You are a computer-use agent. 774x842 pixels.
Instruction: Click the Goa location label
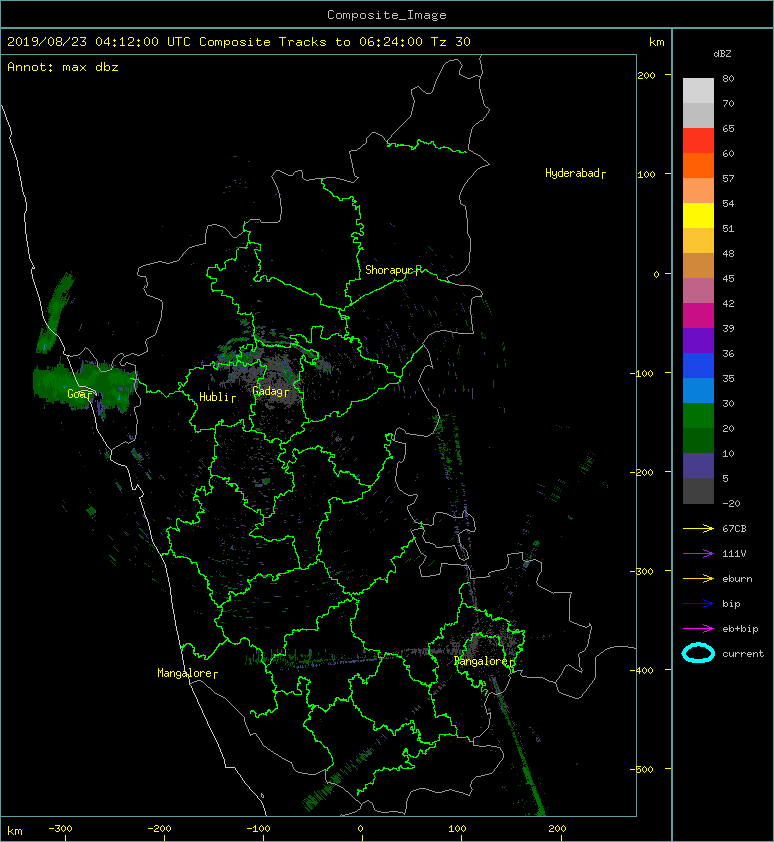(x=77, y=394)
